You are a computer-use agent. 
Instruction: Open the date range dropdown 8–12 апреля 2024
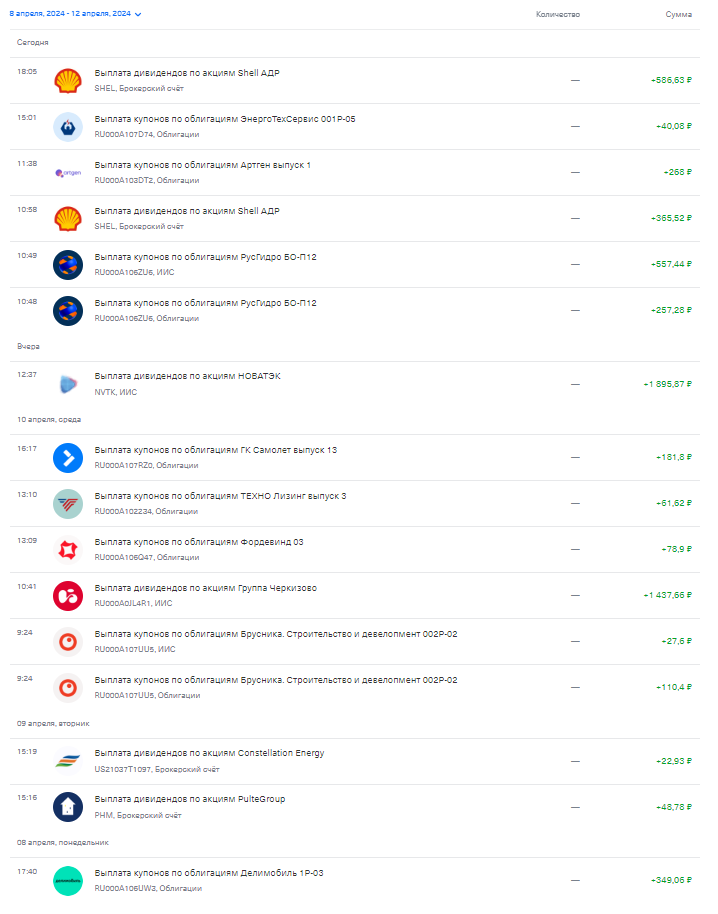click(x=75, y=13)
